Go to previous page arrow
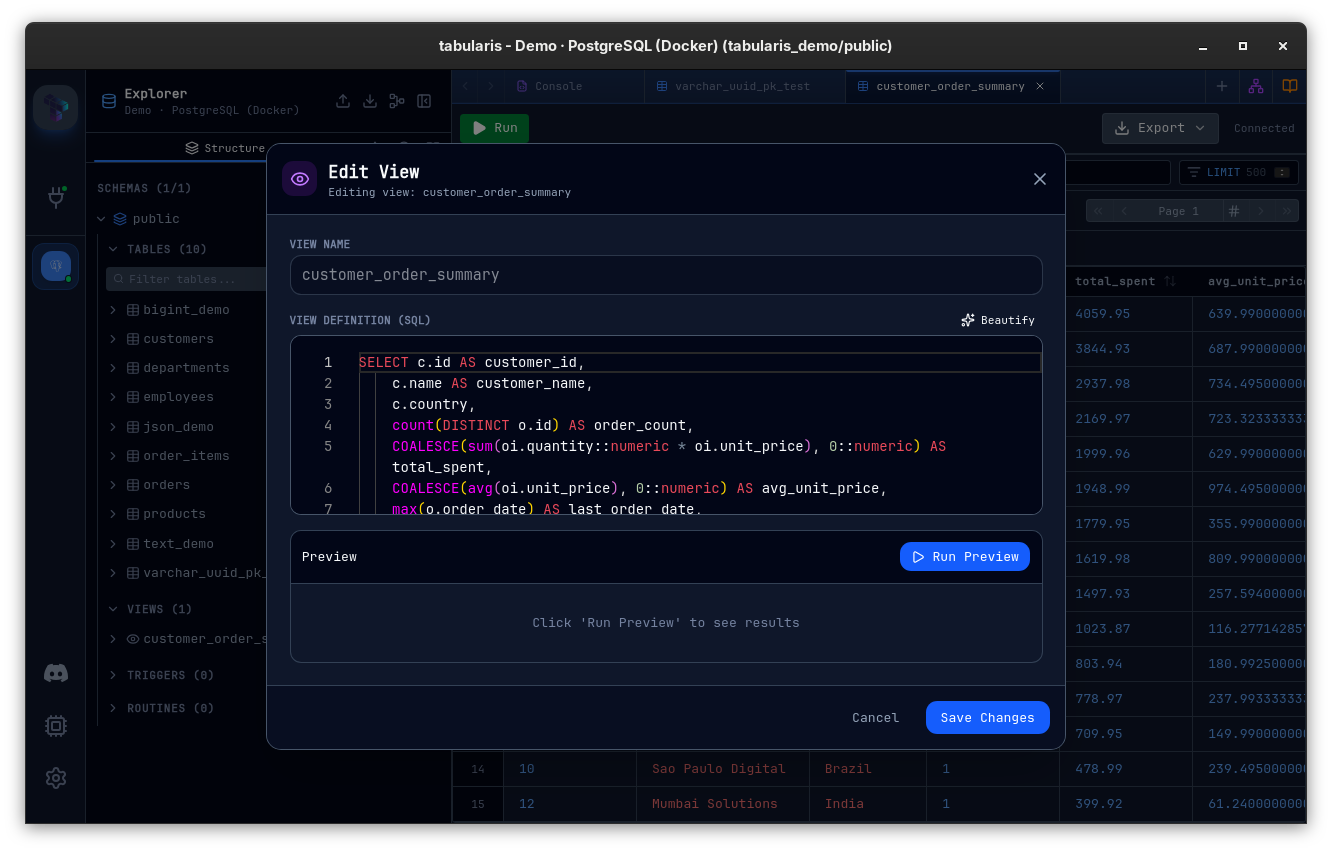 point(1124,211)
